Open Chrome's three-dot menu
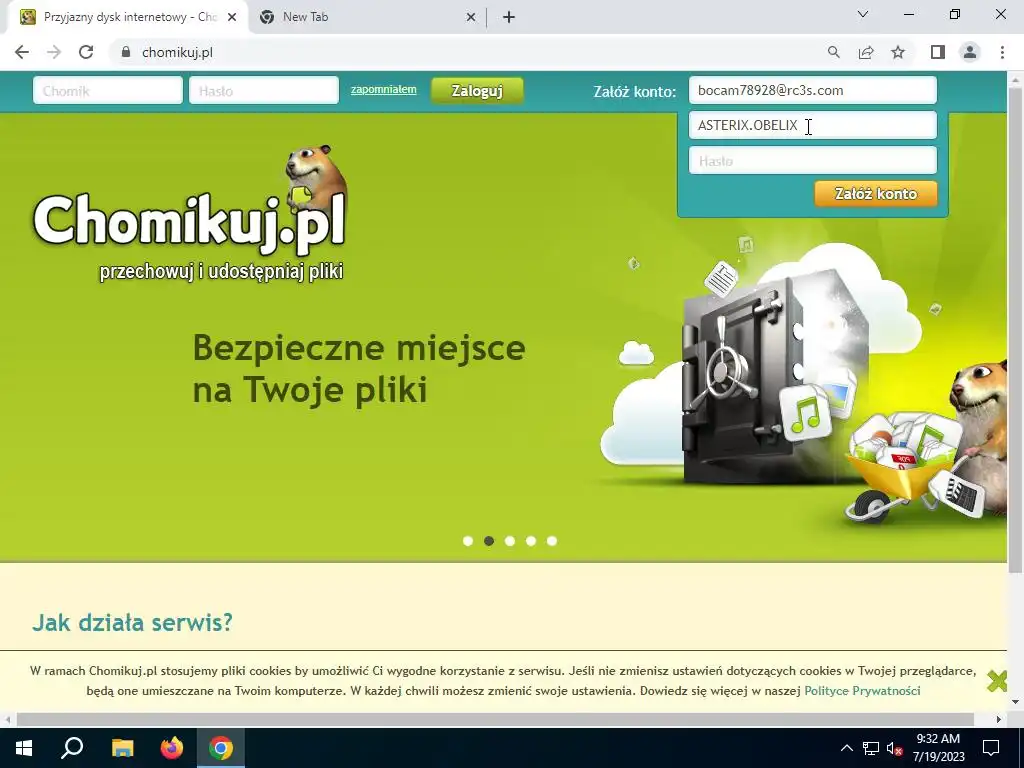Image resolution: width=1024 pixels, height=768 pixels. [x=1002, y=52]
